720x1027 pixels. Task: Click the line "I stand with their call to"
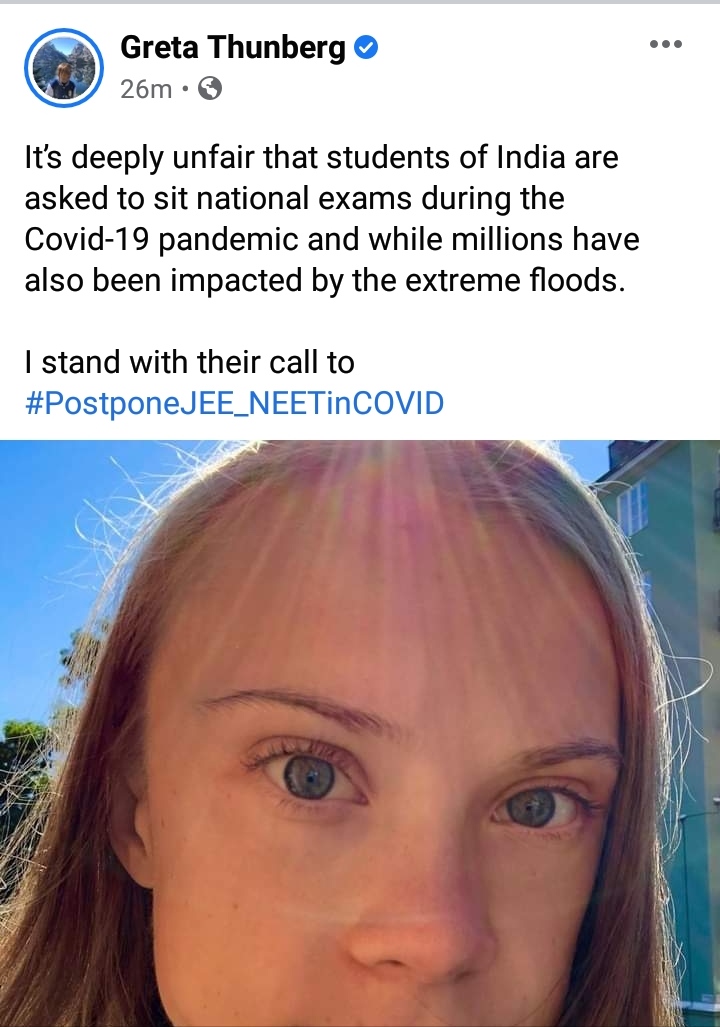point(189,362)
